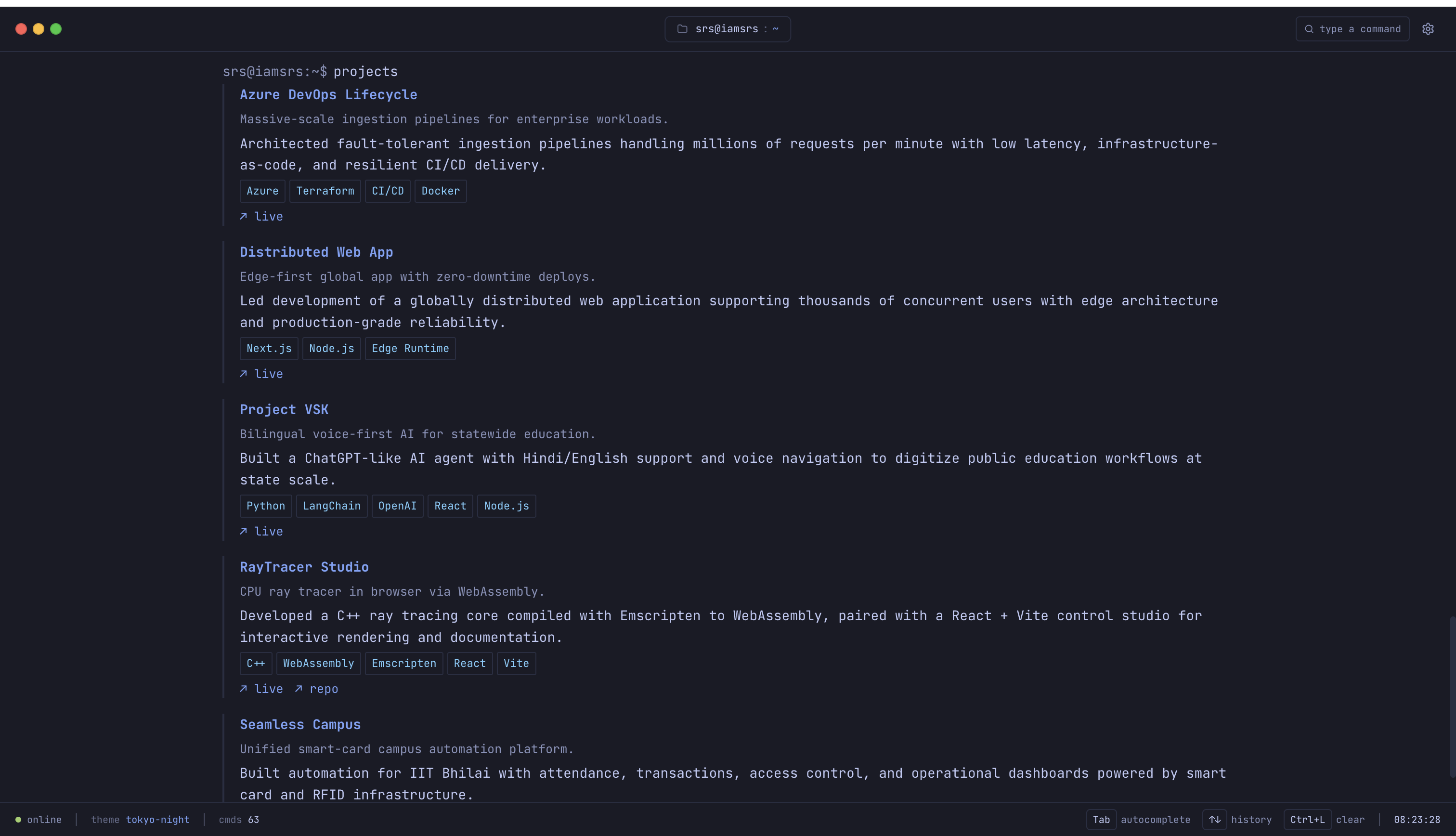Click the arrow icon of the Azure DevOps live link
Screen dimensions: 1456x836
click(x=243, y=216)
